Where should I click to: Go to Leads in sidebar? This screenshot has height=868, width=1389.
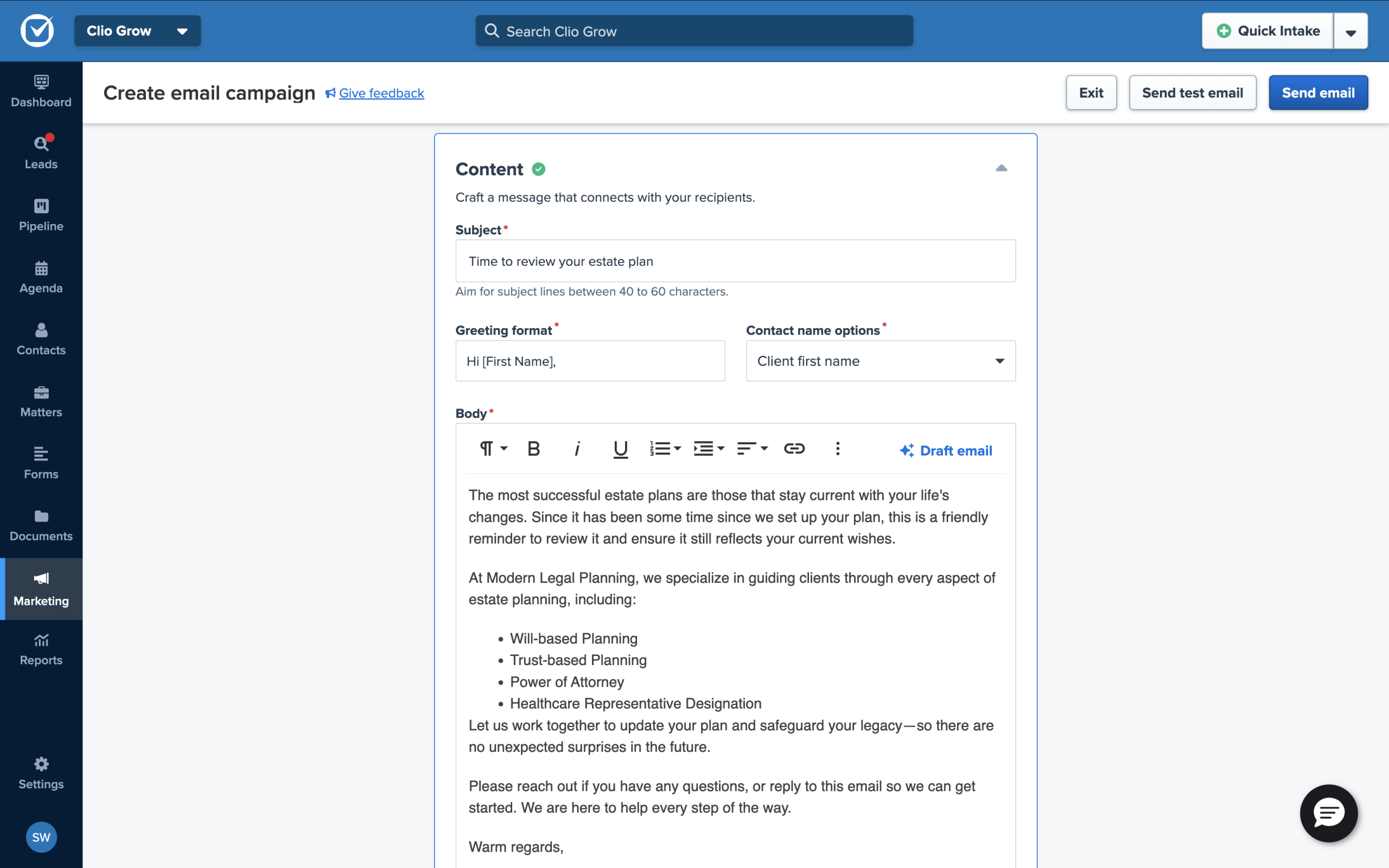(x=41, y=152)
